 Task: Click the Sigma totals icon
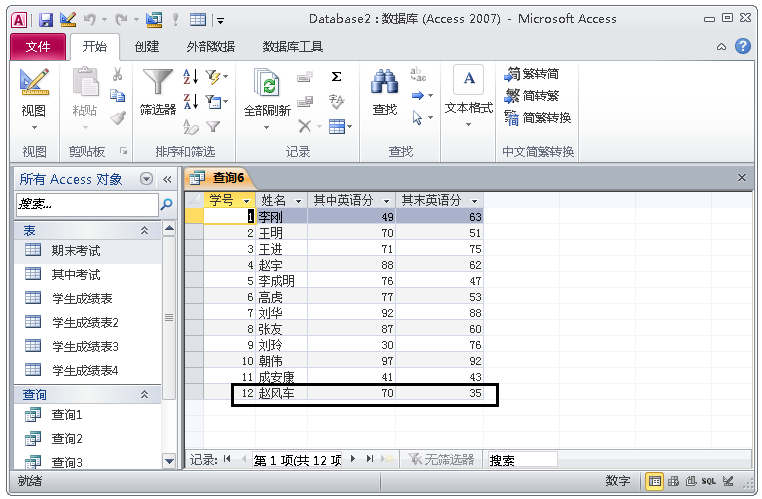(x=336, y=76)
